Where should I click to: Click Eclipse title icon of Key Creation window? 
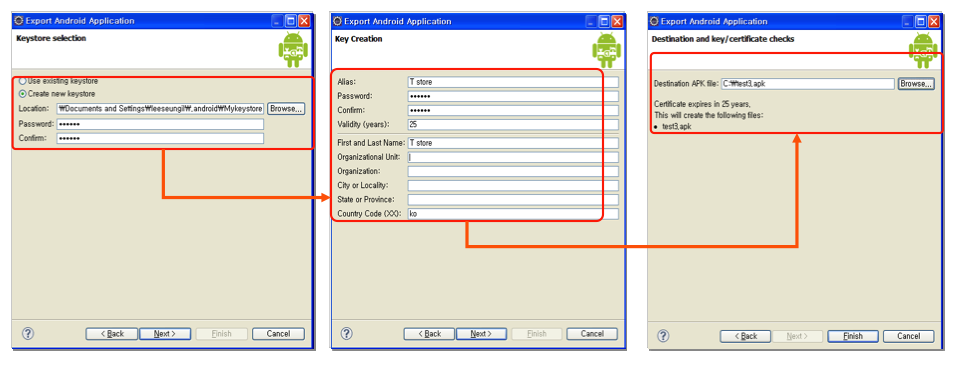[338, 21]
